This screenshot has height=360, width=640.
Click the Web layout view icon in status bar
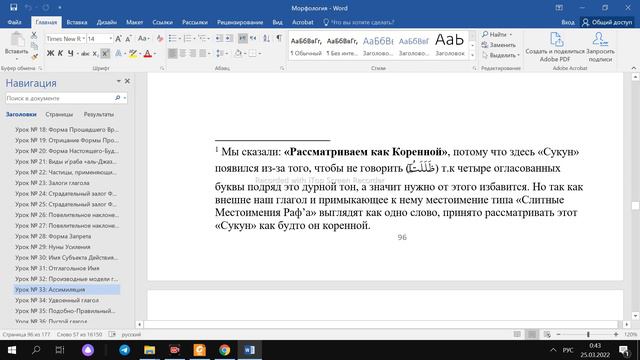[547, 334]
